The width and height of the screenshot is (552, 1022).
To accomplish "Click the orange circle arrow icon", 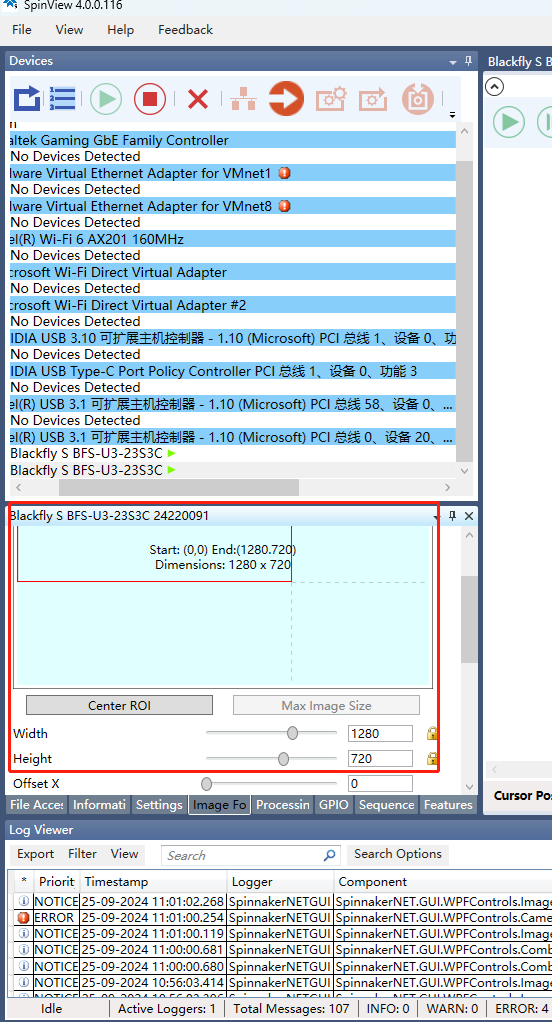I will coord(286,99).
